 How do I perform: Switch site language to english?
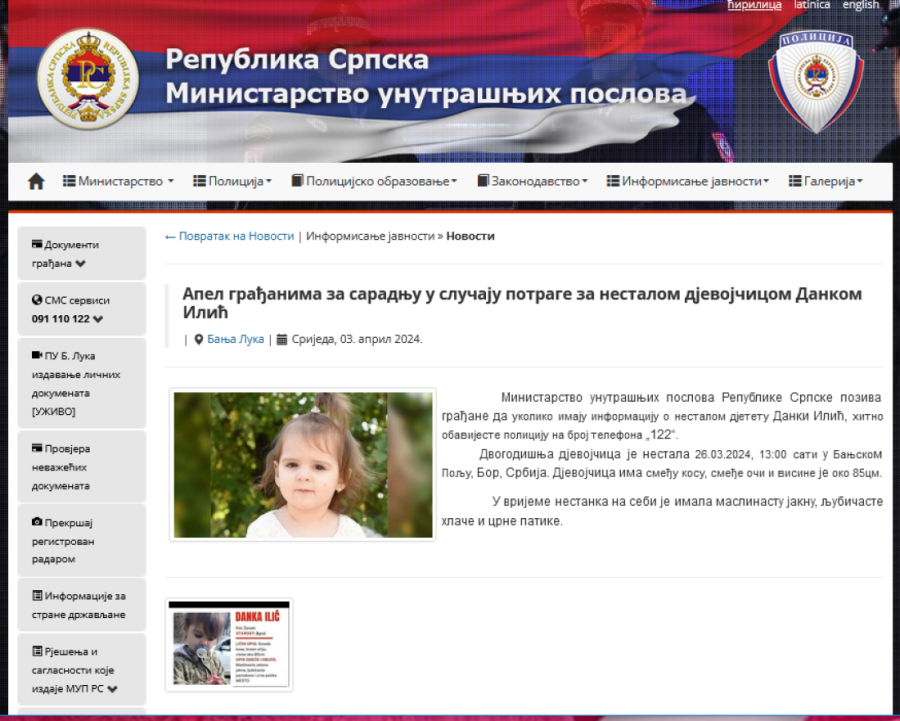click(860, 5)
